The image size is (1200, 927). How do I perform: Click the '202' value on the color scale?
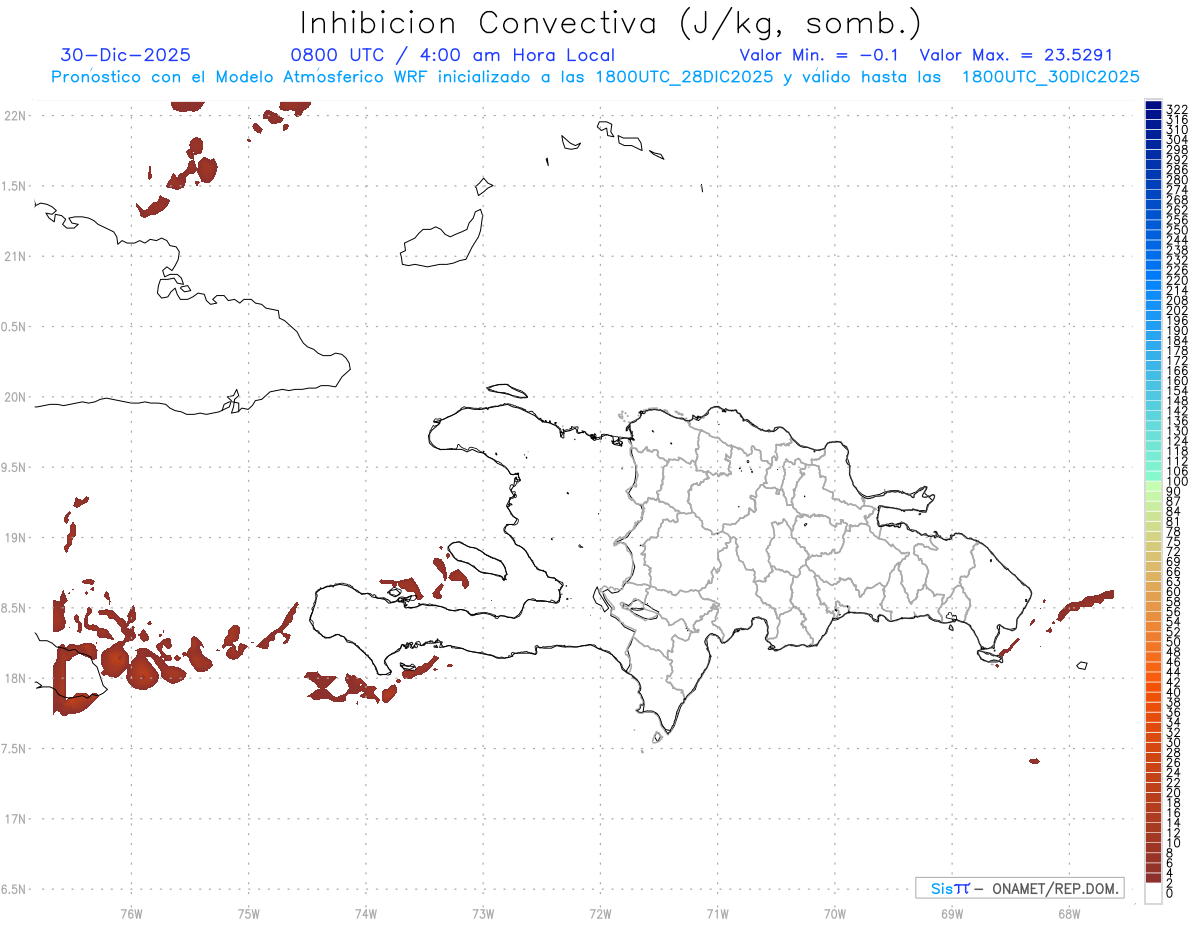click(1176, 310)
